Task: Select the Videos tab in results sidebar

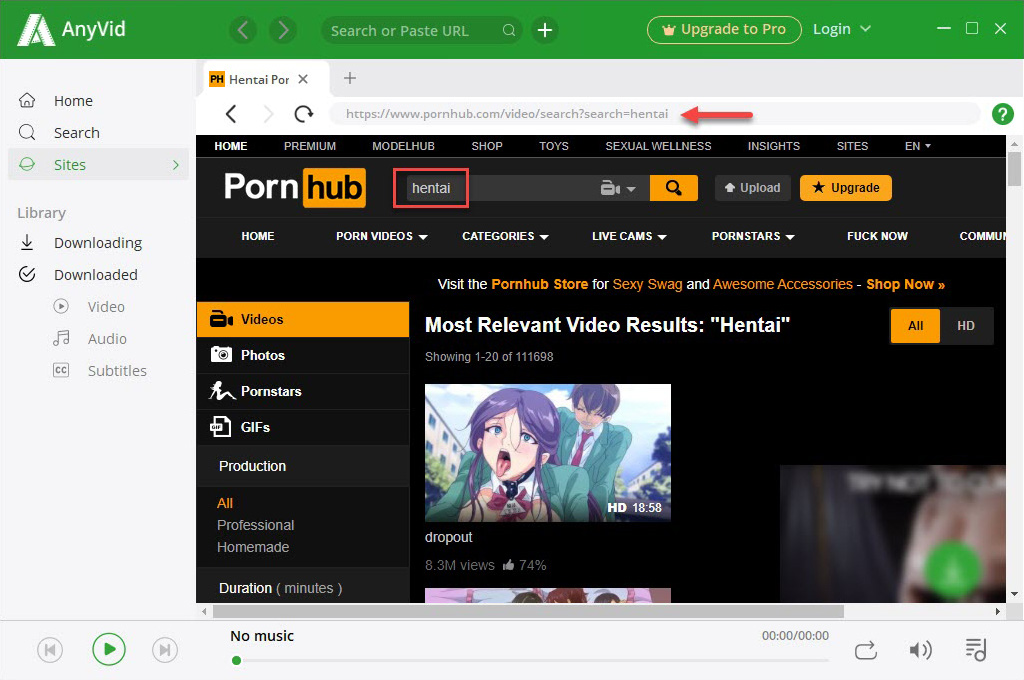Action: pos(303,319)
